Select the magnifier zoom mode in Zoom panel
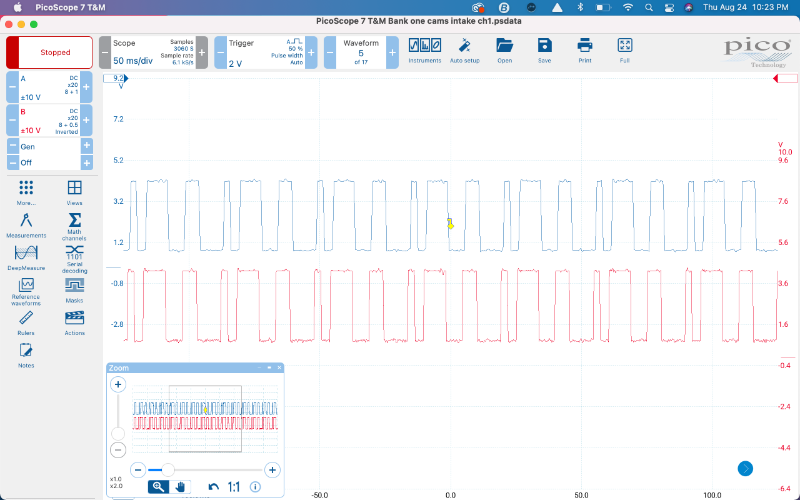This screenshot has width=800, height=500. tap(158, 487)
